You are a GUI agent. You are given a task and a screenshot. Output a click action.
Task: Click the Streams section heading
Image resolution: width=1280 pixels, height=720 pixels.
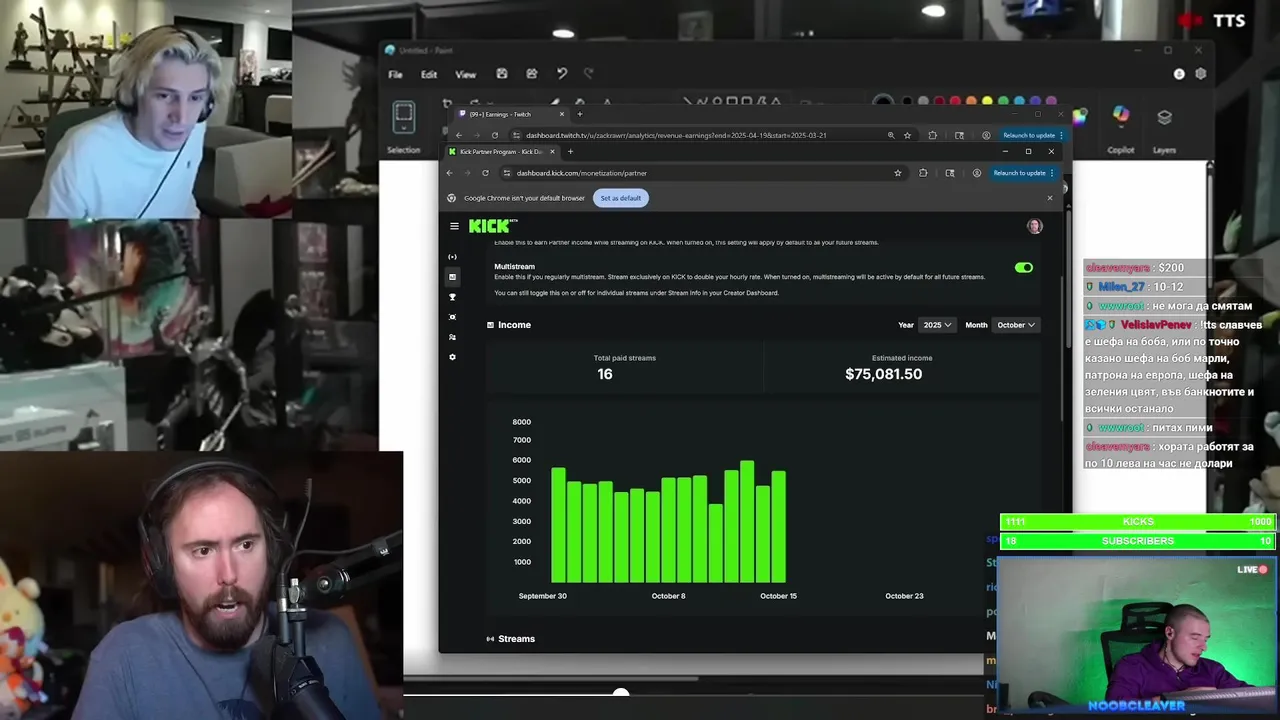516,639
